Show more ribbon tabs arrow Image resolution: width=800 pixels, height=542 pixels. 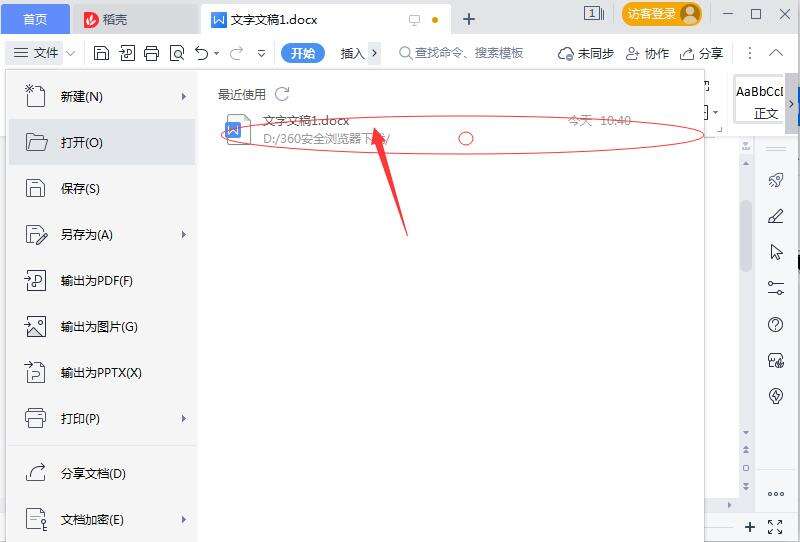pos(374,53)
